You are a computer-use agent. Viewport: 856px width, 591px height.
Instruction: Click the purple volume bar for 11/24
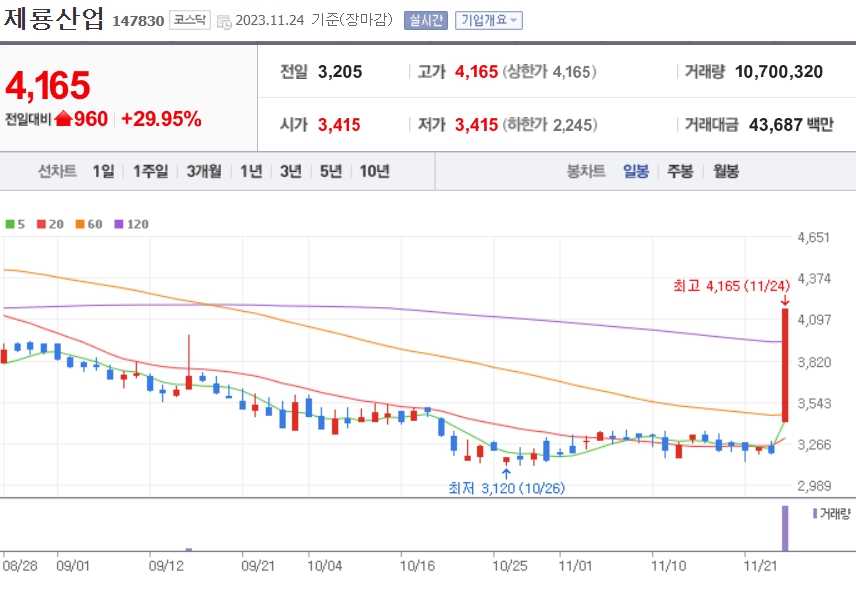tap(785, 528)
